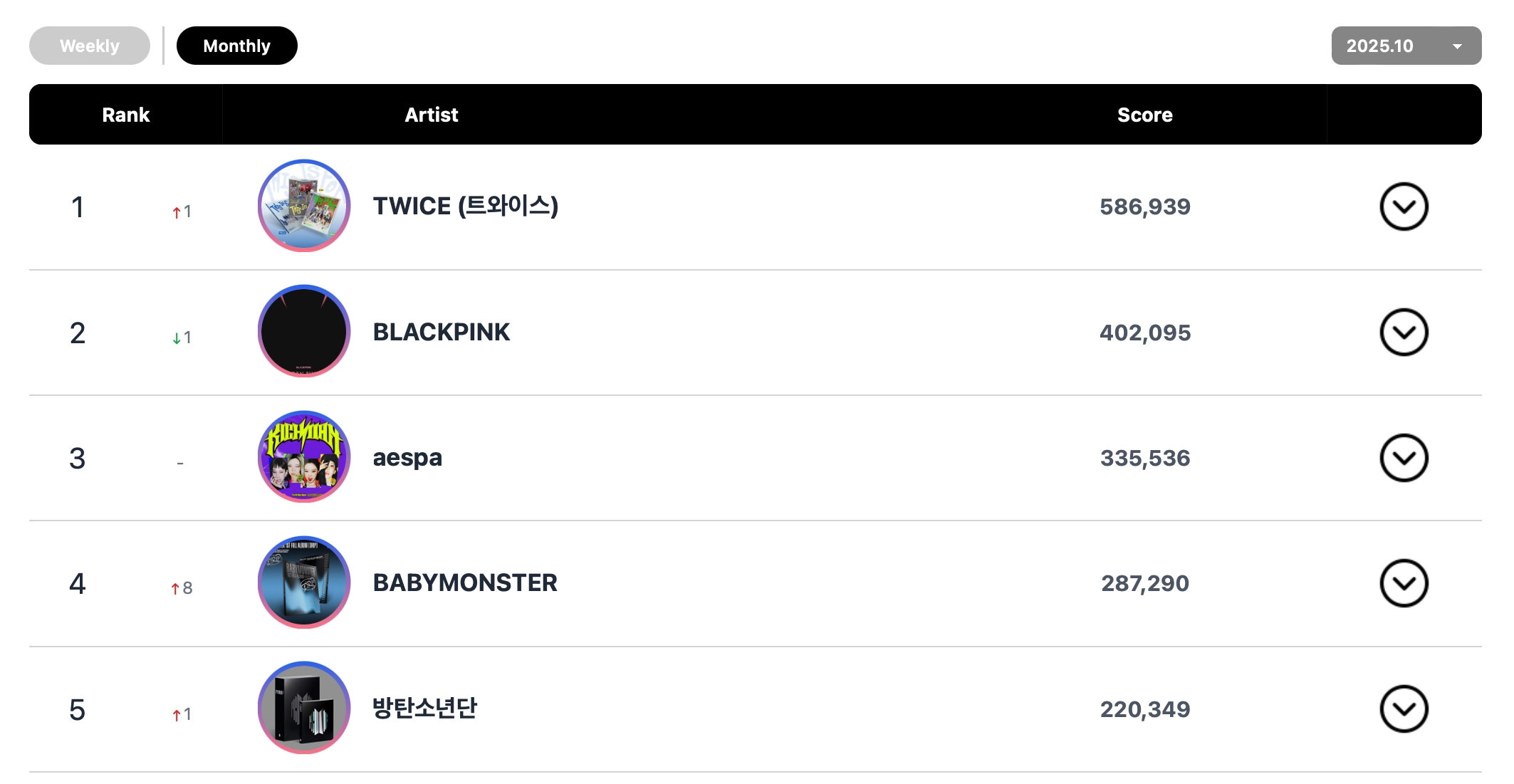Switch to the Weekly chart tab

90,46
